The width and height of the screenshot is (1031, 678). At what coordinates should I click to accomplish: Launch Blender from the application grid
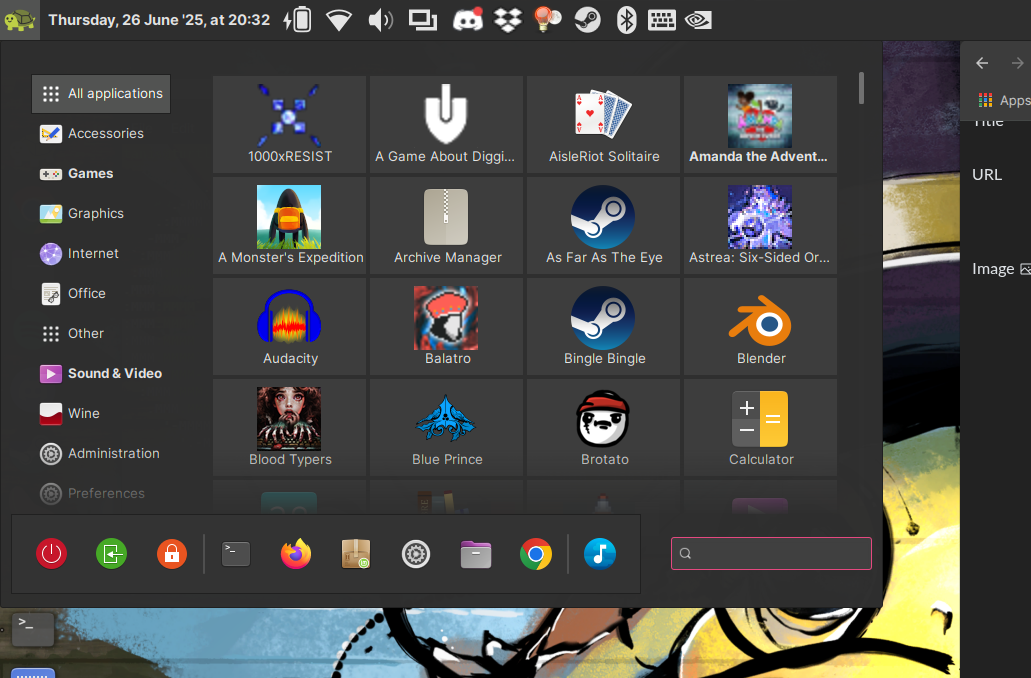[760, 327]
